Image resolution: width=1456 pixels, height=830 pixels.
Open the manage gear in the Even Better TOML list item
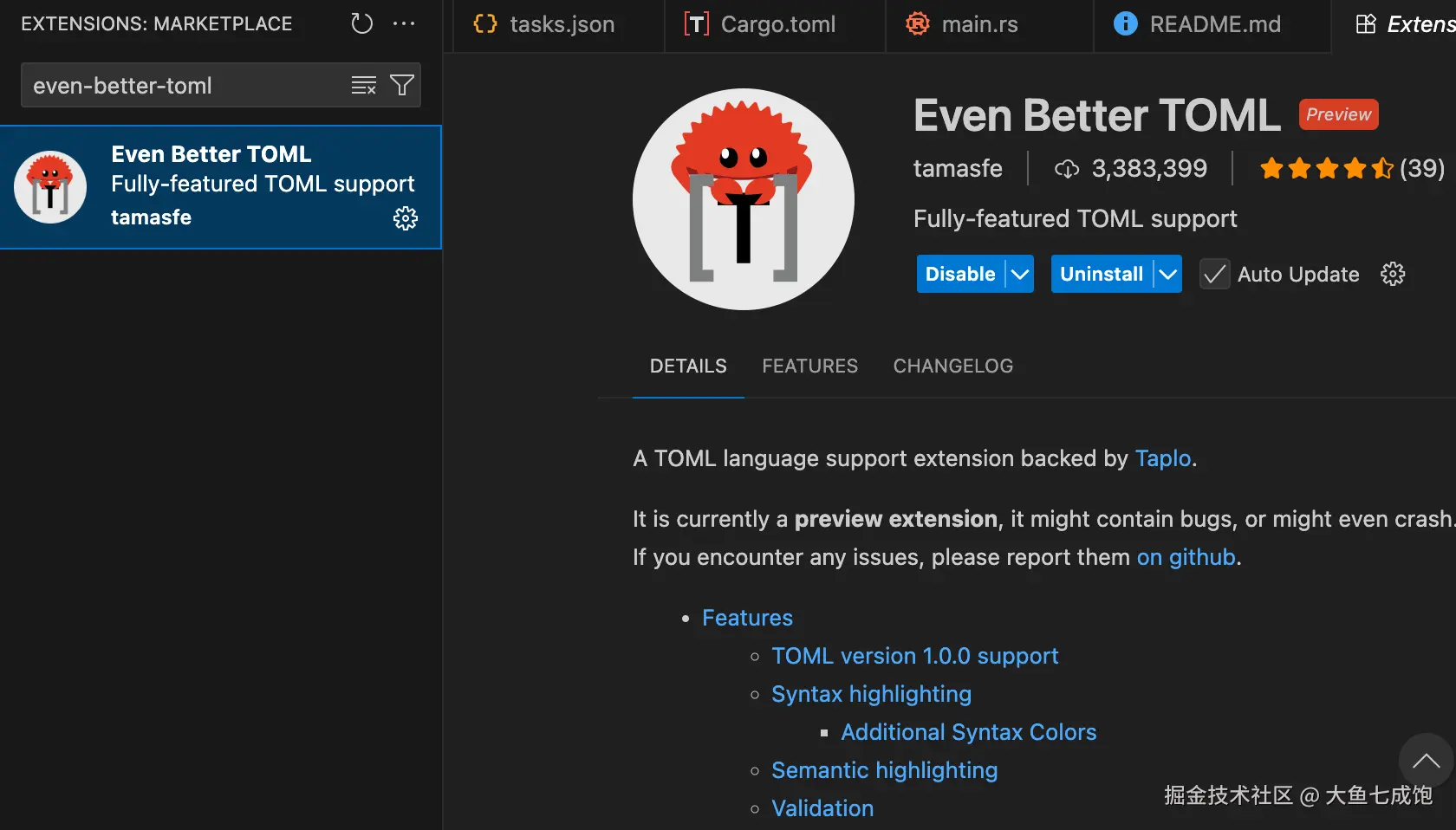point(406,218)
